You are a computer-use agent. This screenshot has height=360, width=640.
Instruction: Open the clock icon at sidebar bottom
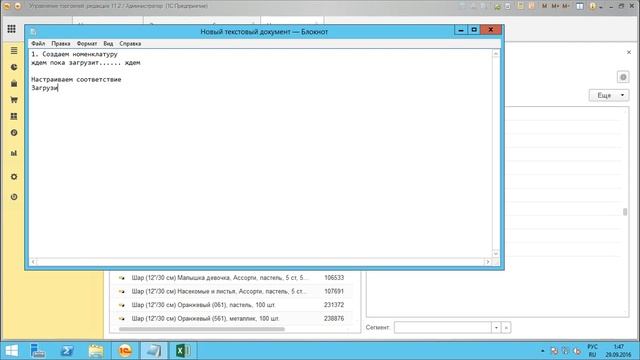(x=14, y=197)
